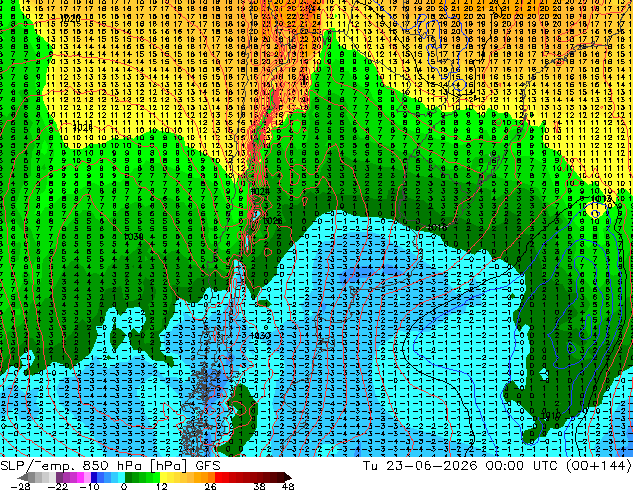Click the 1010 isobar label on the map
Viewport: 634px width, 490px height.
(551, 415)
